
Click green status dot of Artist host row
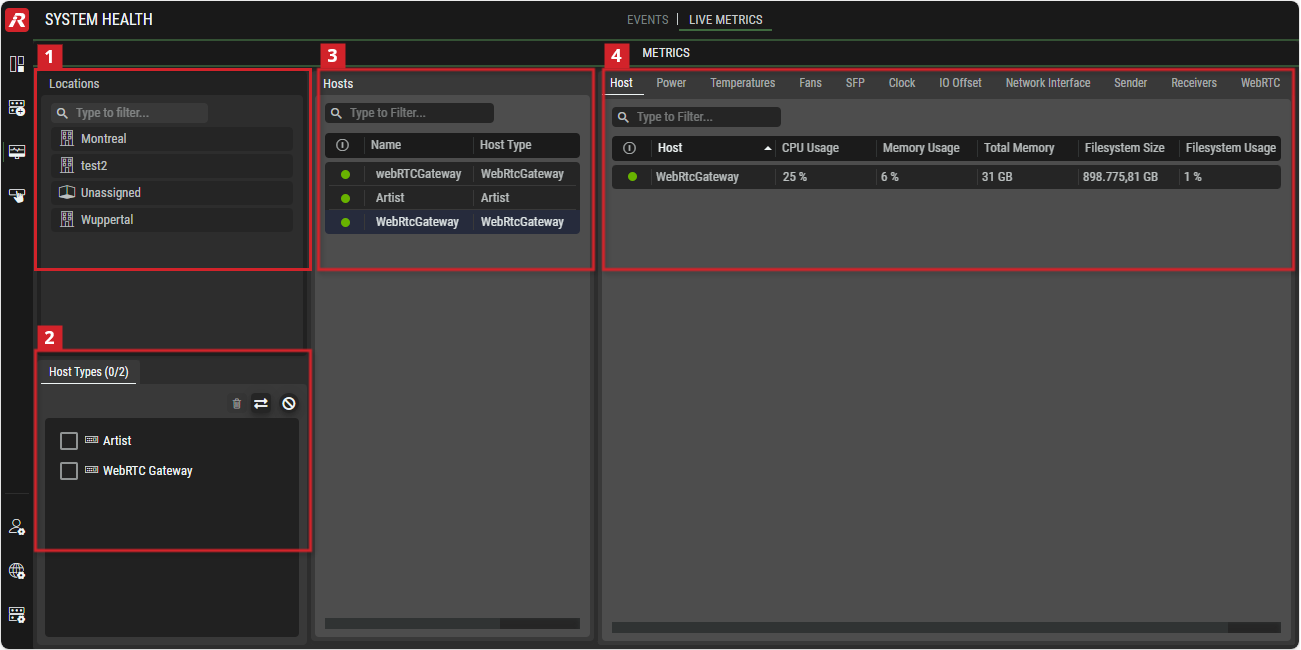click(345, 198)
